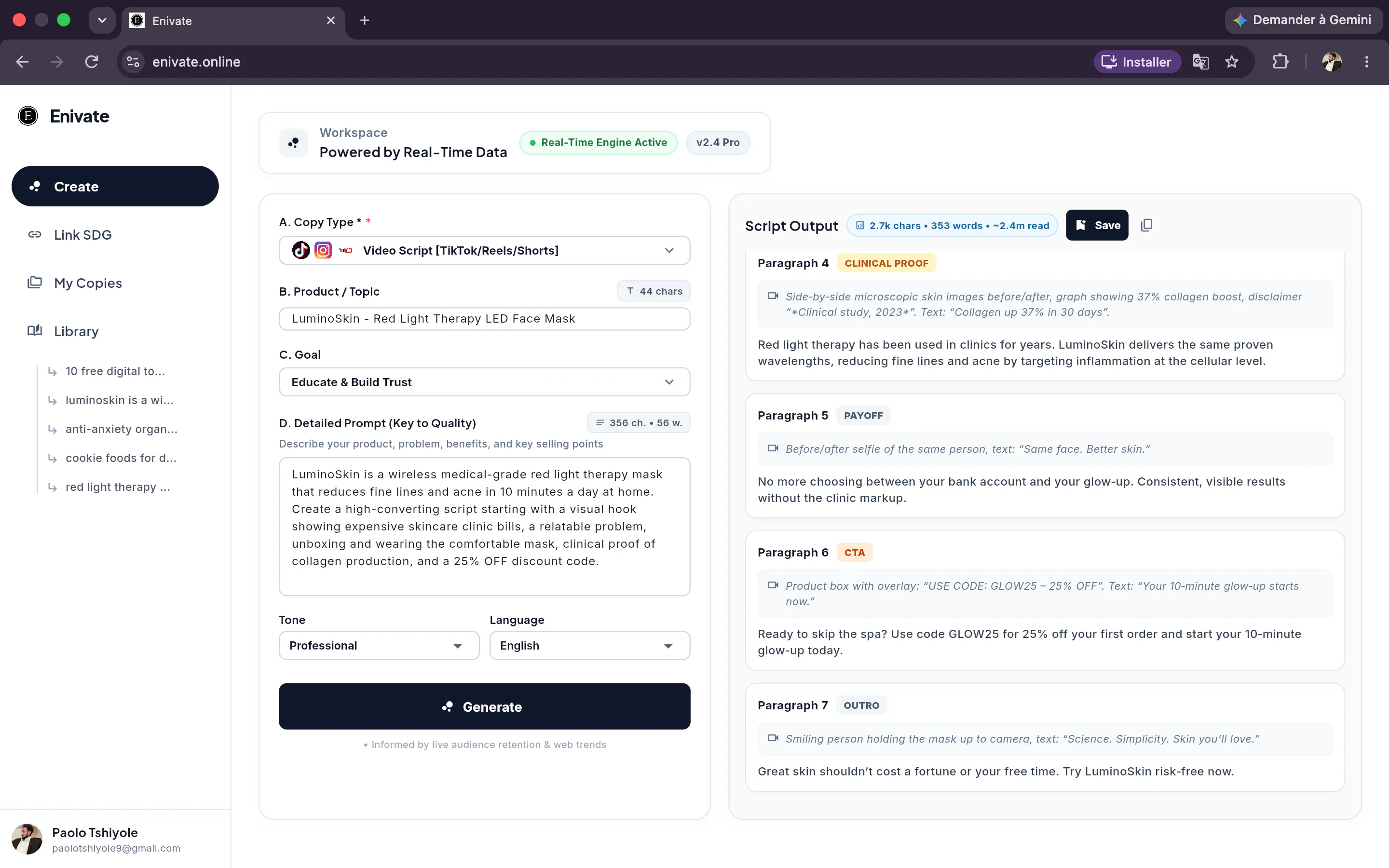Go to My Copies

point(115,283)
